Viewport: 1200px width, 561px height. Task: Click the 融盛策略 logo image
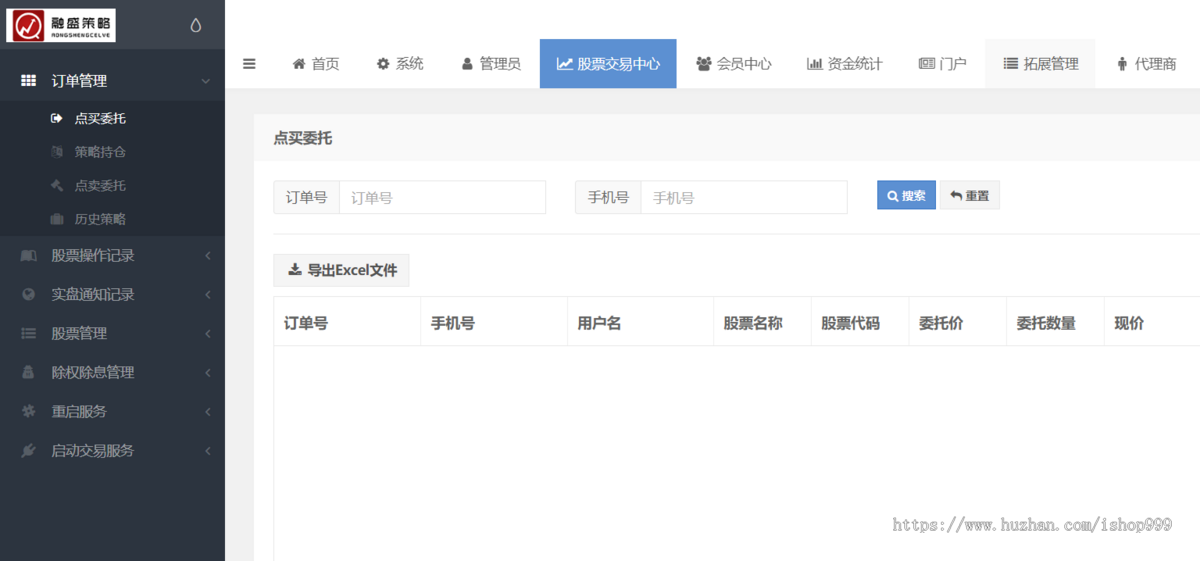pos(60,25)
